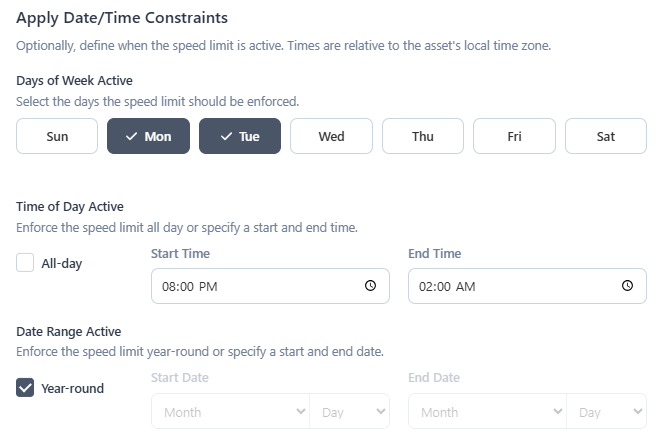Deselect the Mon day button
664x437 pixels.
coord(148,136)
